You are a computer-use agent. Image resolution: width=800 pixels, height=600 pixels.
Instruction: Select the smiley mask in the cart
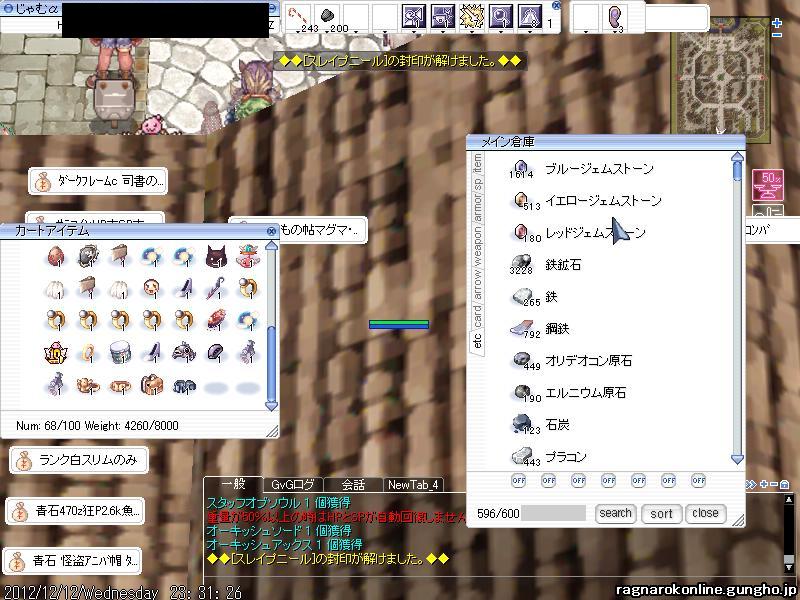152,288
